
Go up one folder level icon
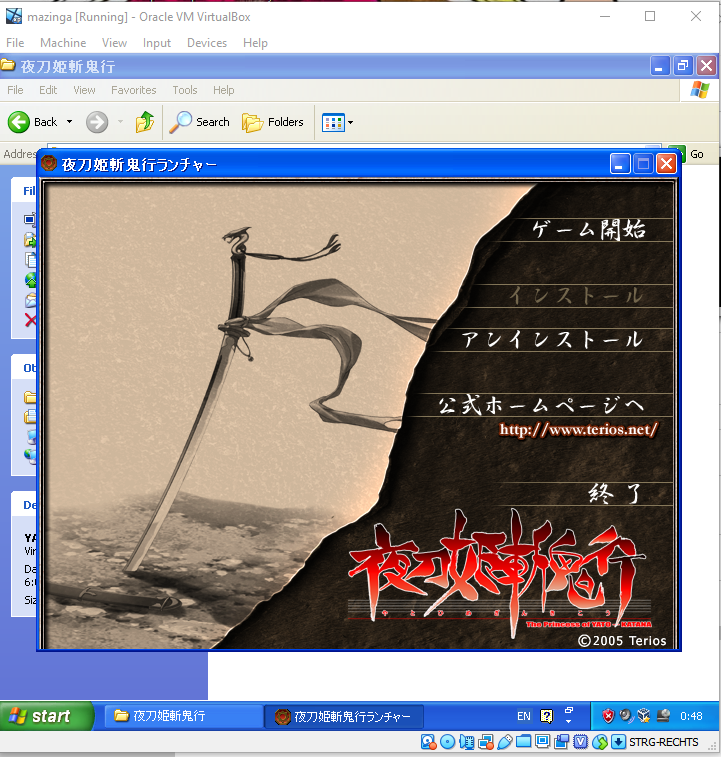pos(144,122)
